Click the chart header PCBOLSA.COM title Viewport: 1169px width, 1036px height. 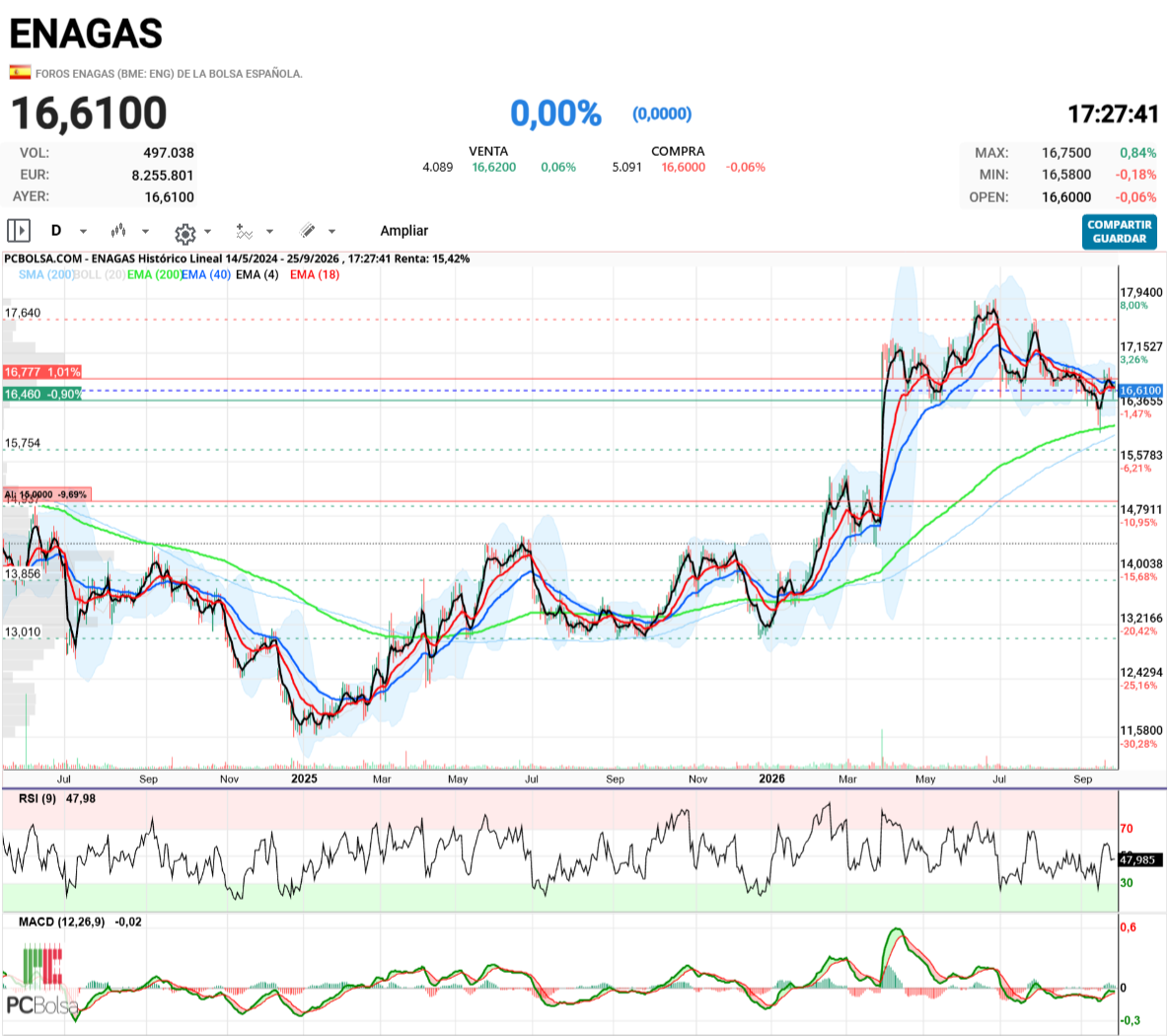click(237, 259)
